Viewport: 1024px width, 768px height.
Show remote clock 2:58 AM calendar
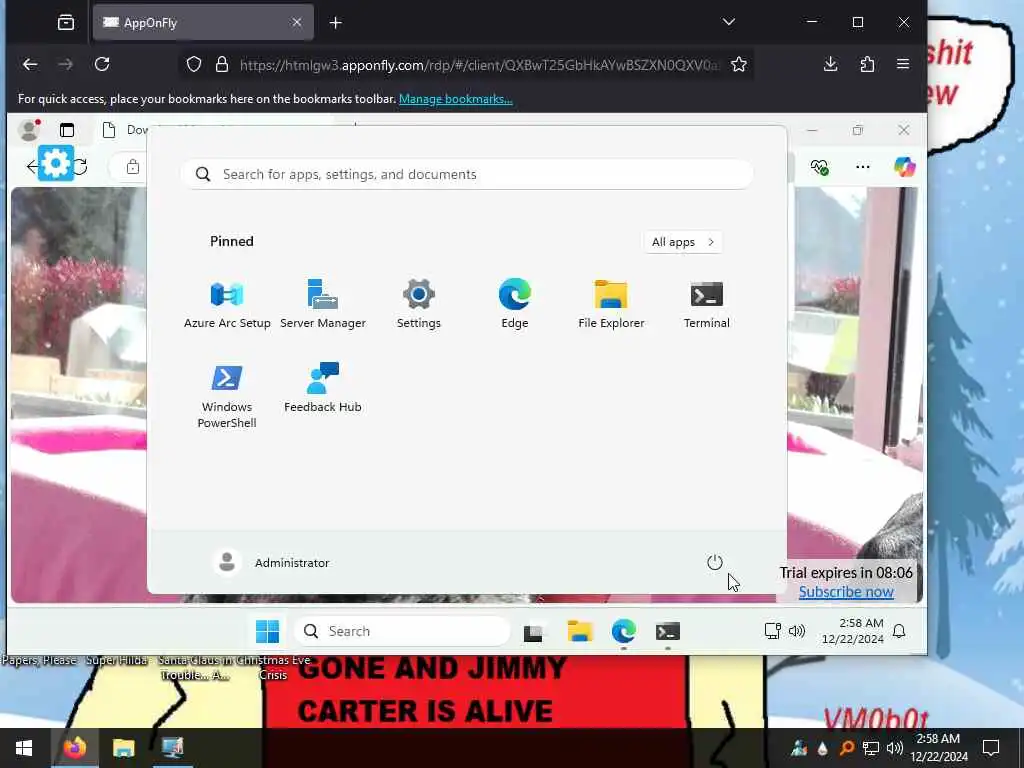pos(852,631)
